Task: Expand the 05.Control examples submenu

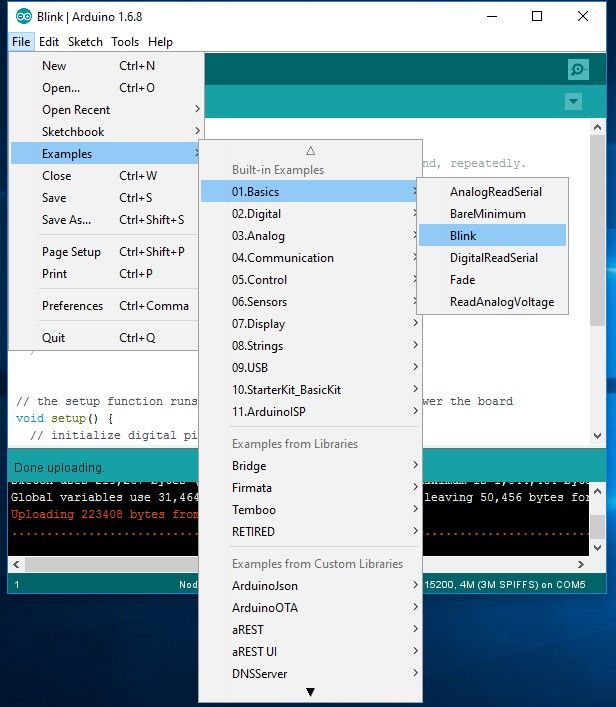Action: point(310,280)
